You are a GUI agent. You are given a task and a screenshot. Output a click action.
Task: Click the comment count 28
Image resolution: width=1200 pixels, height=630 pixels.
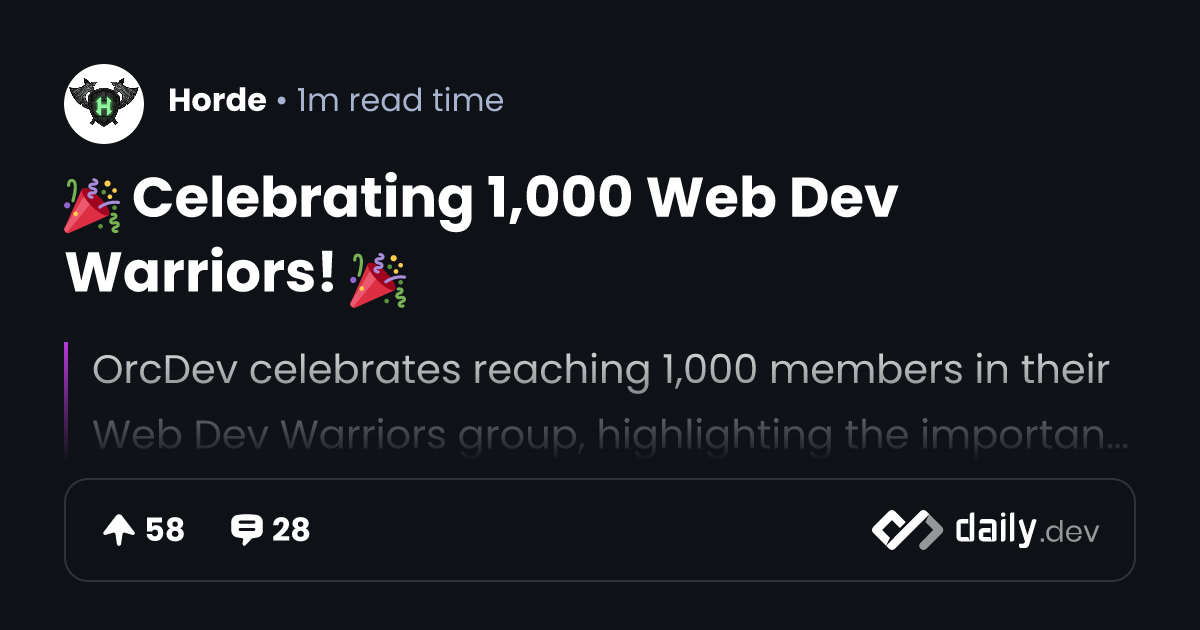tap(291, 530)
